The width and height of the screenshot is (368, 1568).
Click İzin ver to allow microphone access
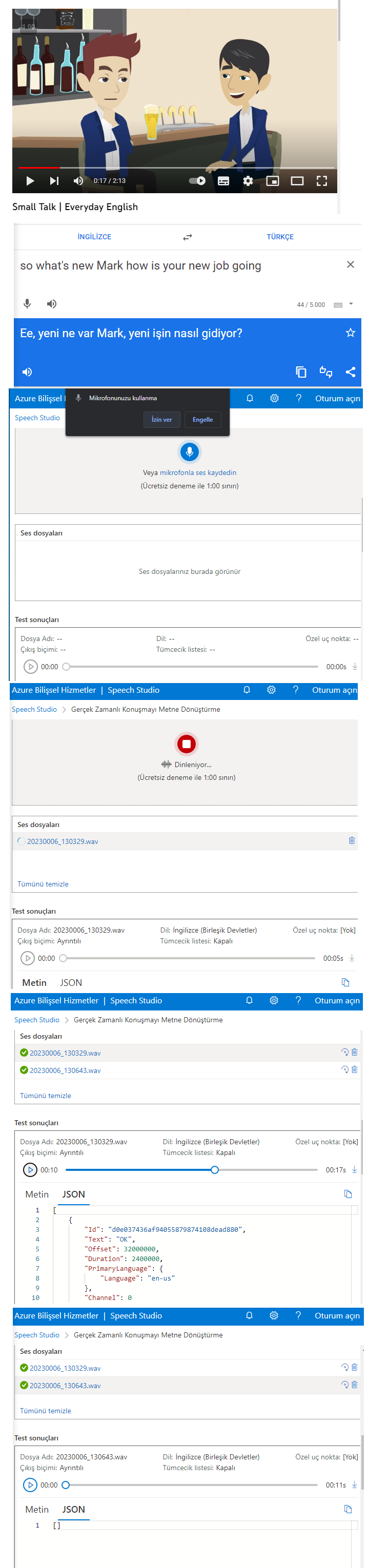point(161,419)
